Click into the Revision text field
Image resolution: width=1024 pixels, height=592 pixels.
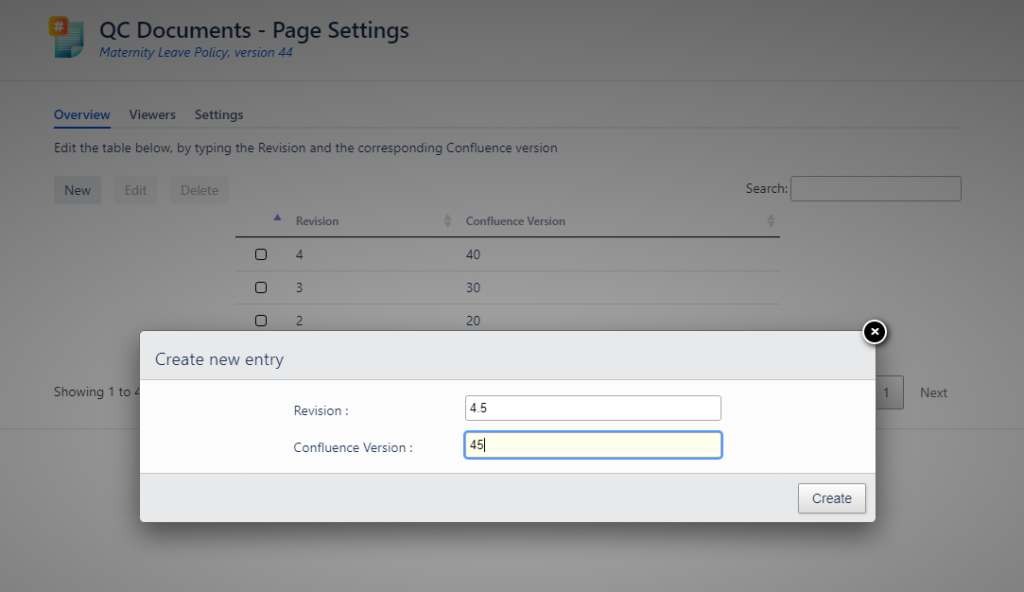coord(592,408)
